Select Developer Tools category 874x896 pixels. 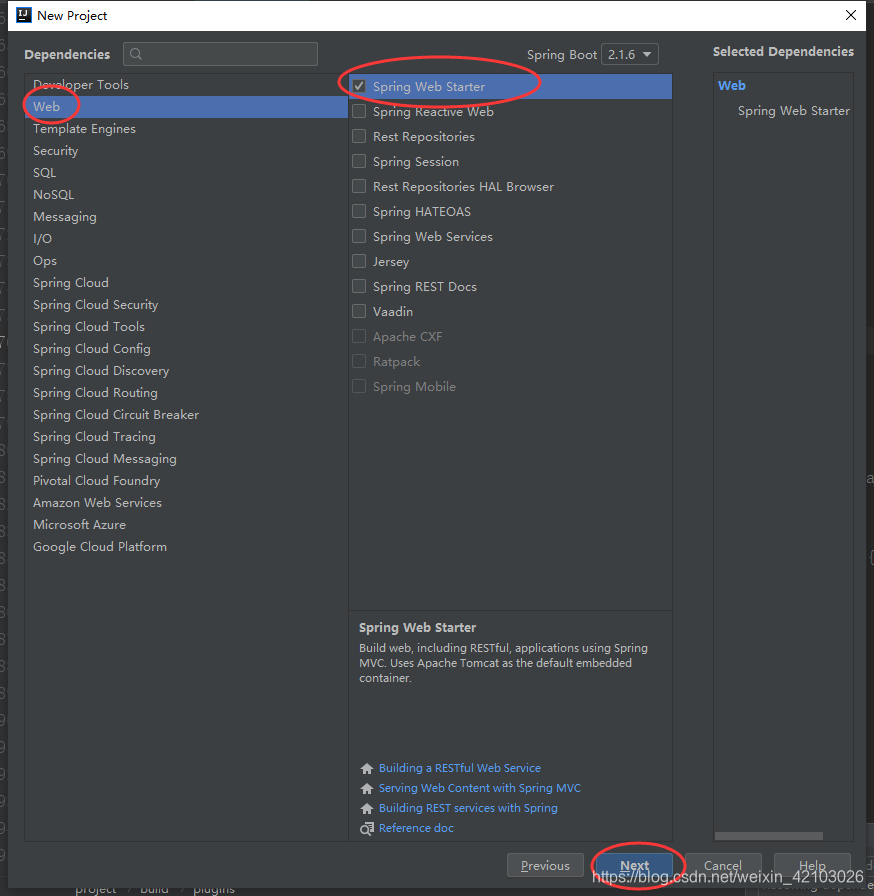pos(186,85)
